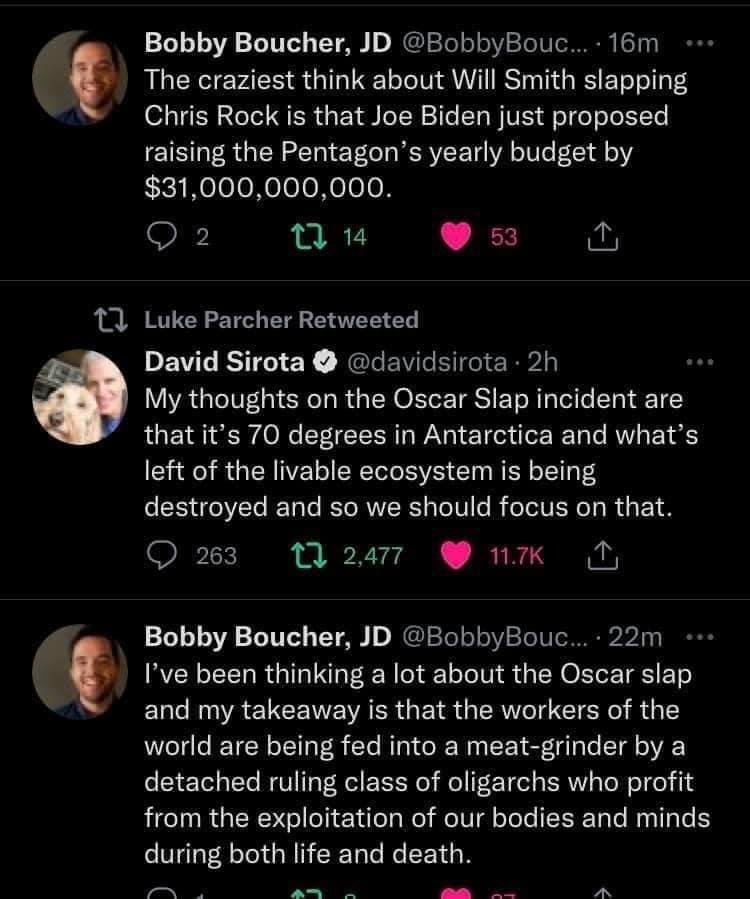Click Bobby Boucher, JD name on top tweet
Screen dimensions: 750x899
267,43
